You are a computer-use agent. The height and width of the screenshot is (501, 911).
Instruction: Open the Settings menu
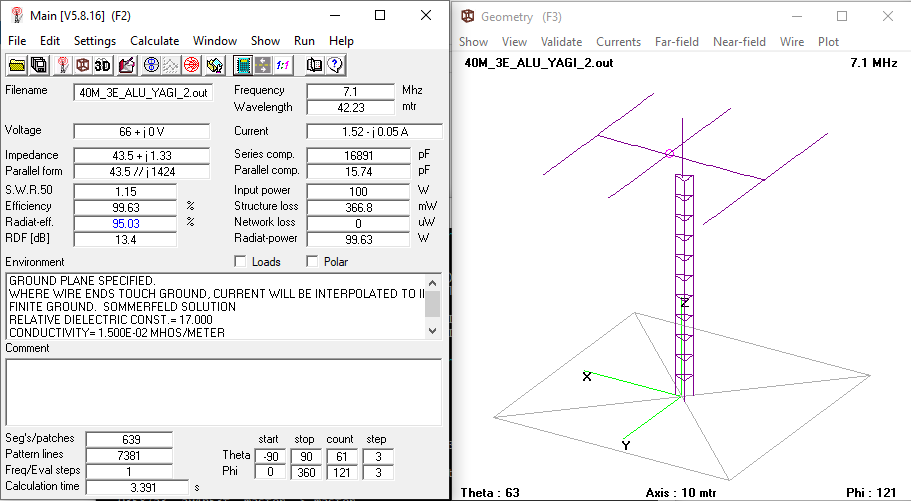(x=95, y=41)
